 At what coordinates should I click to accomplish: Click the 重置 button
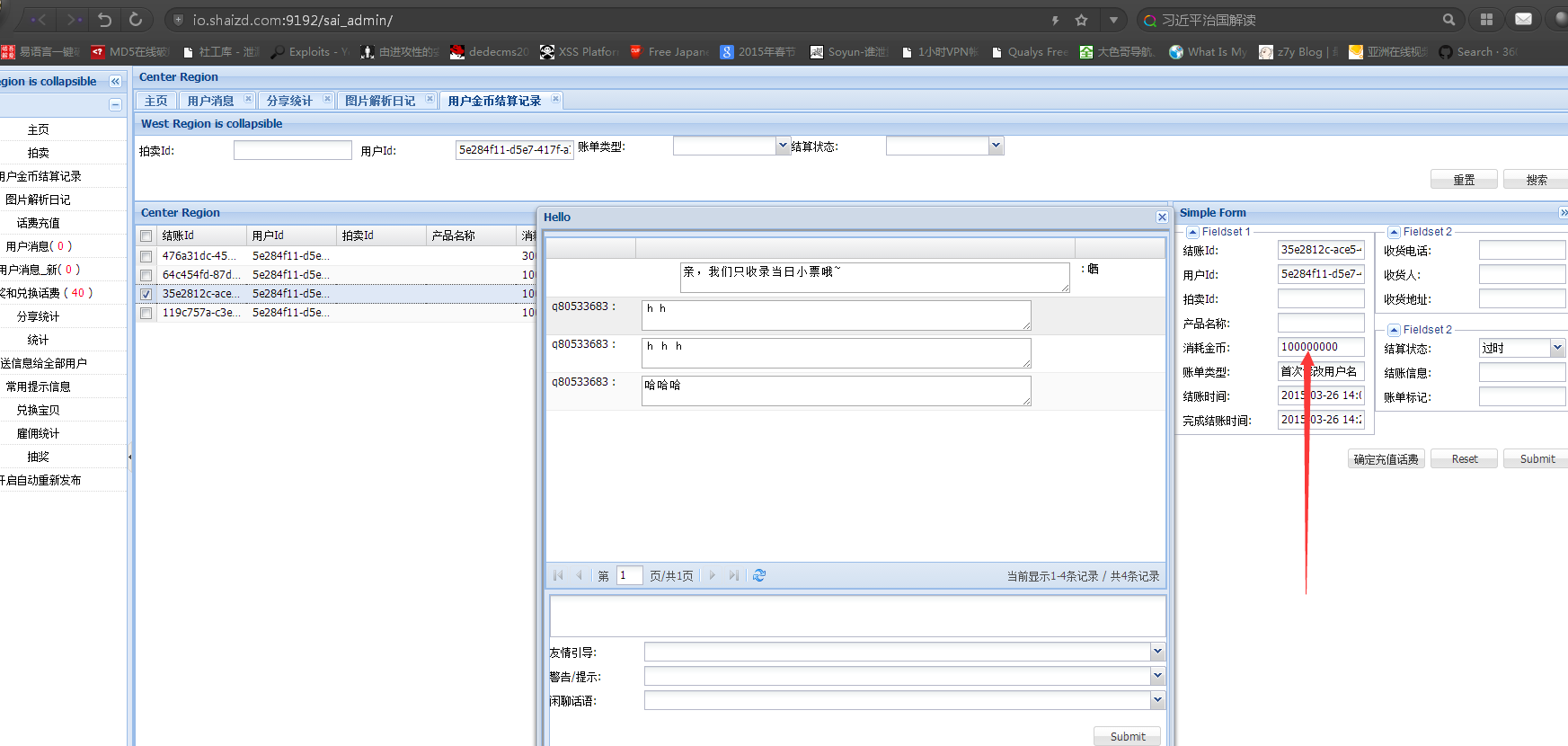(1464, 180)
